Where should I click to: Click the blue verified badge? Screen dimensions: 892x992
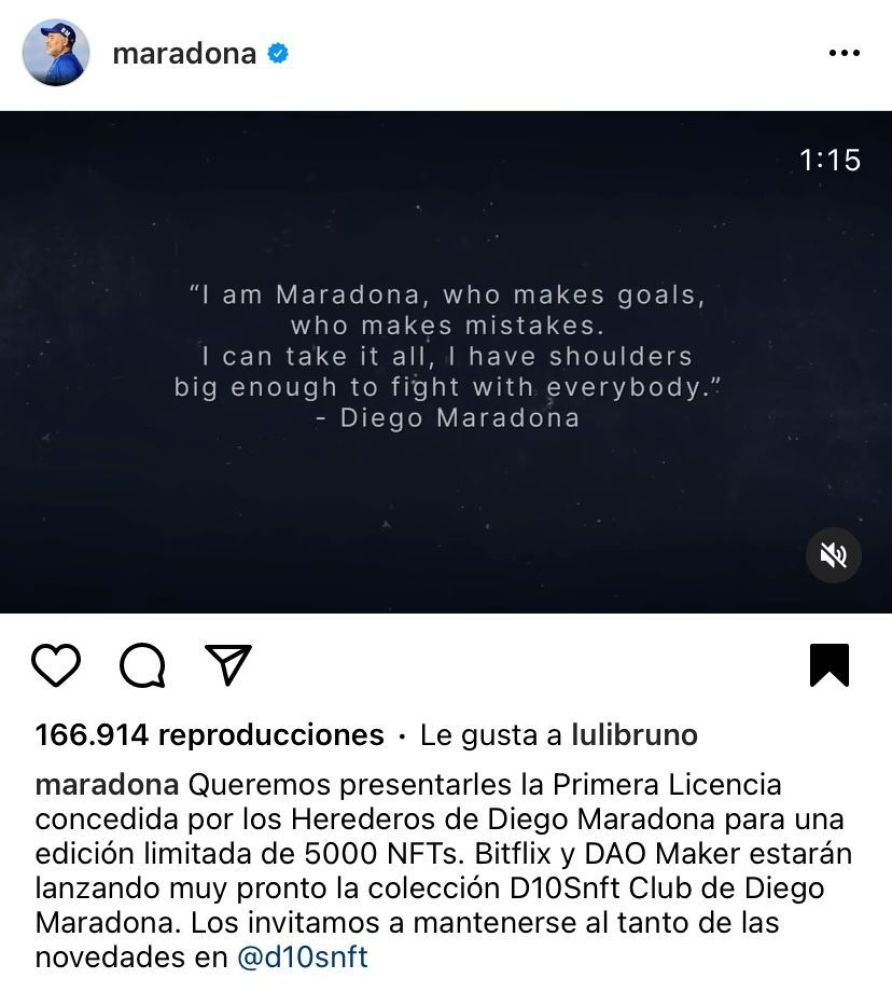[278, 54]
